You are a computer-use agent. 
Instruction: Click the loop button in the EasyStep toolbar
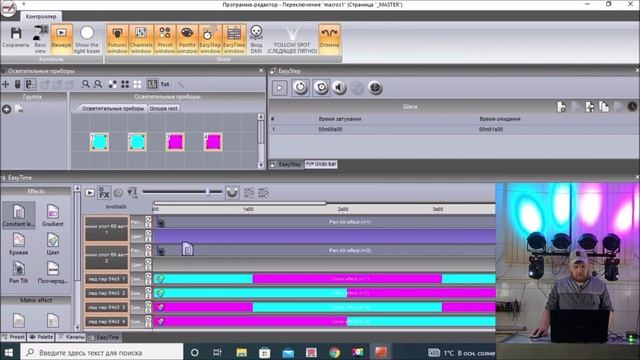point(300,88)
